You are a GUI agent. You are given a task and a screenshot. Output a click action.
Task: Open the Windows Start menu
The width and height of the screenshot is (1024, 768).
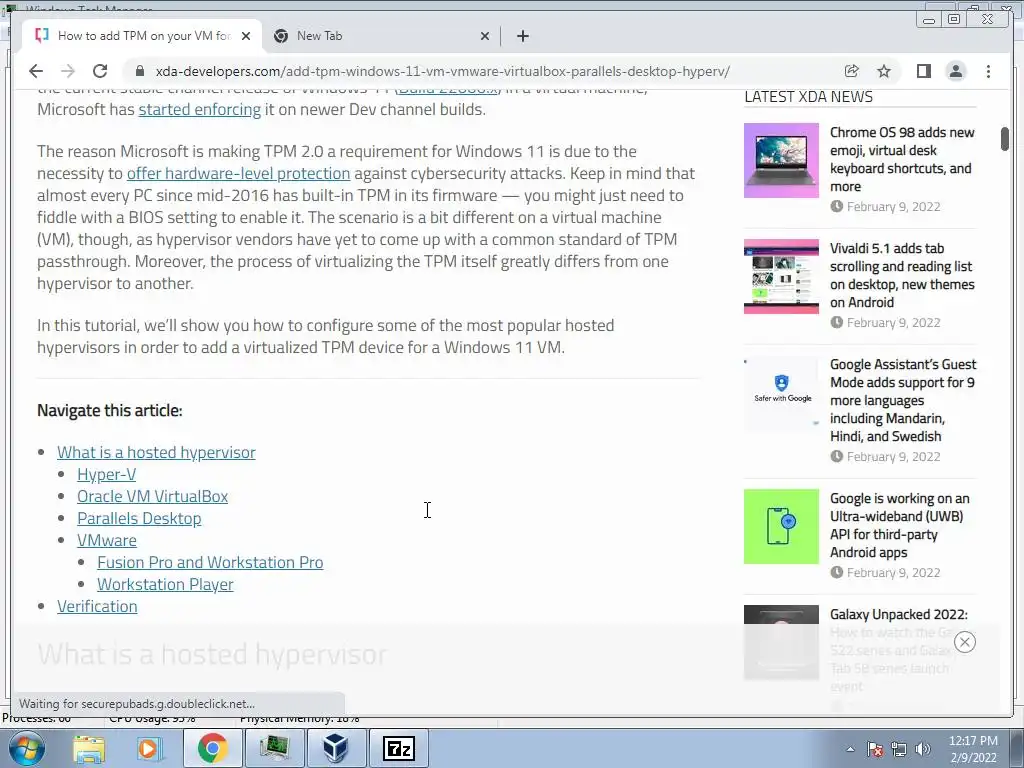pos(25,748)
